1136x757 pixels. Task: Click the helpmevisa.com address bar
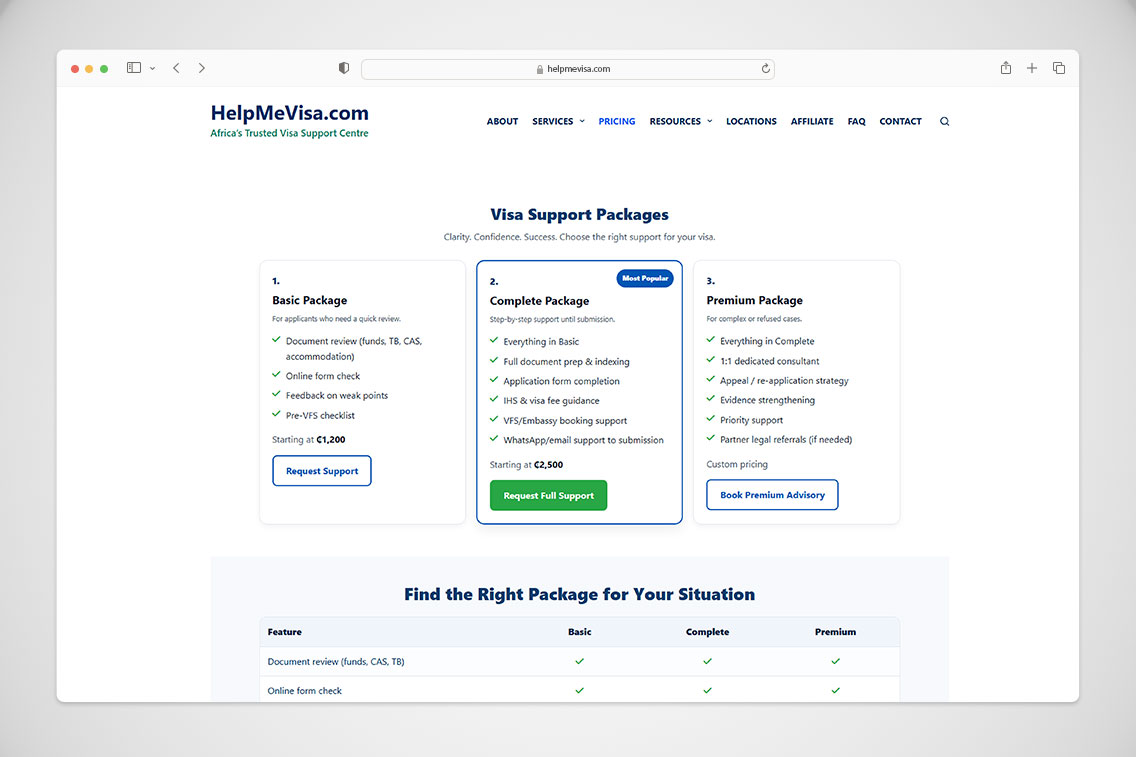(568, 68)
